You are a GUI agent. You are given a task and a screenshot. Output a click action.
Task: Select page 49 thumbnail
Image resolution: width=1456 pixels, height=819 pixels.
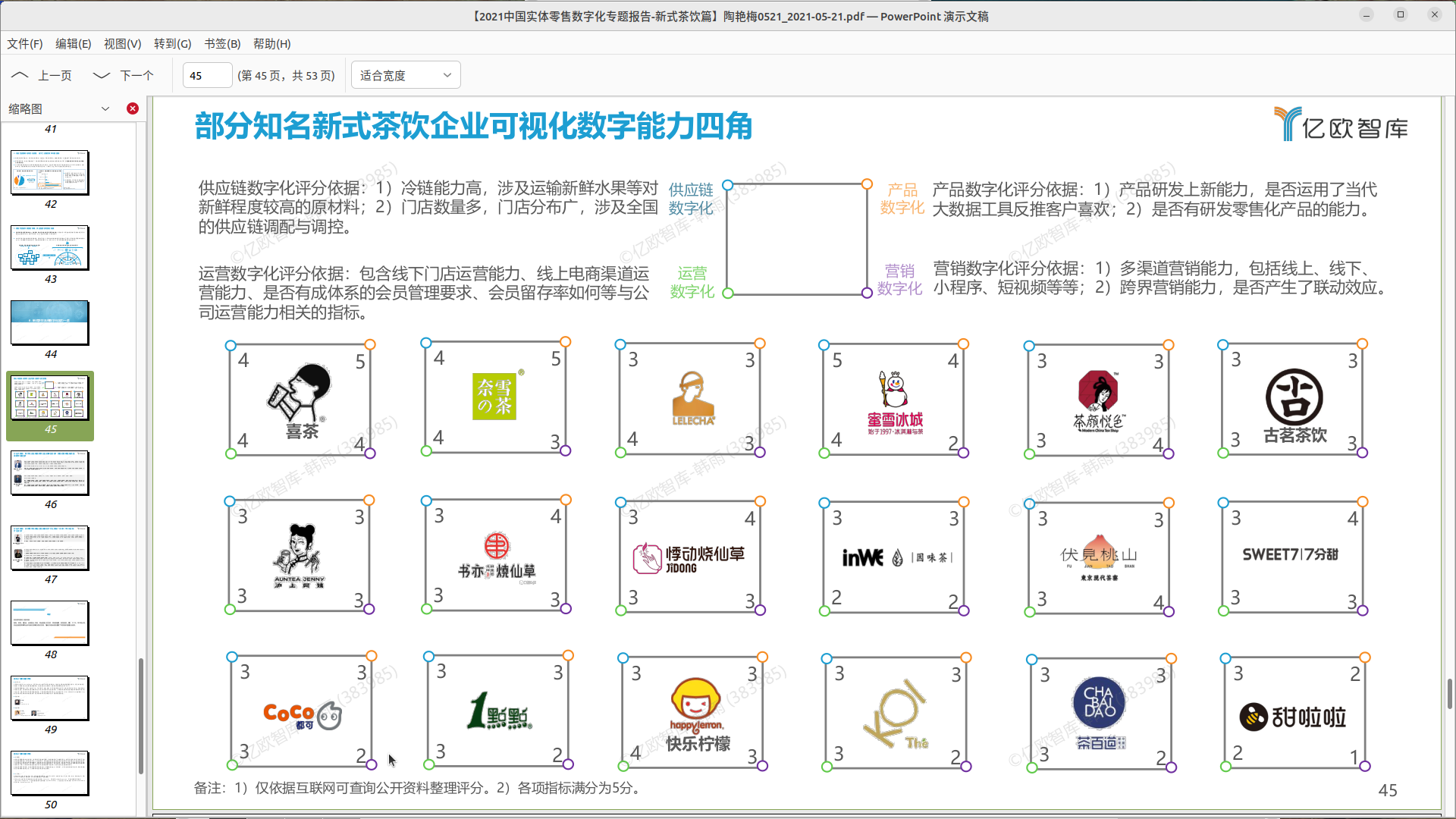click(x=50, y=698)
